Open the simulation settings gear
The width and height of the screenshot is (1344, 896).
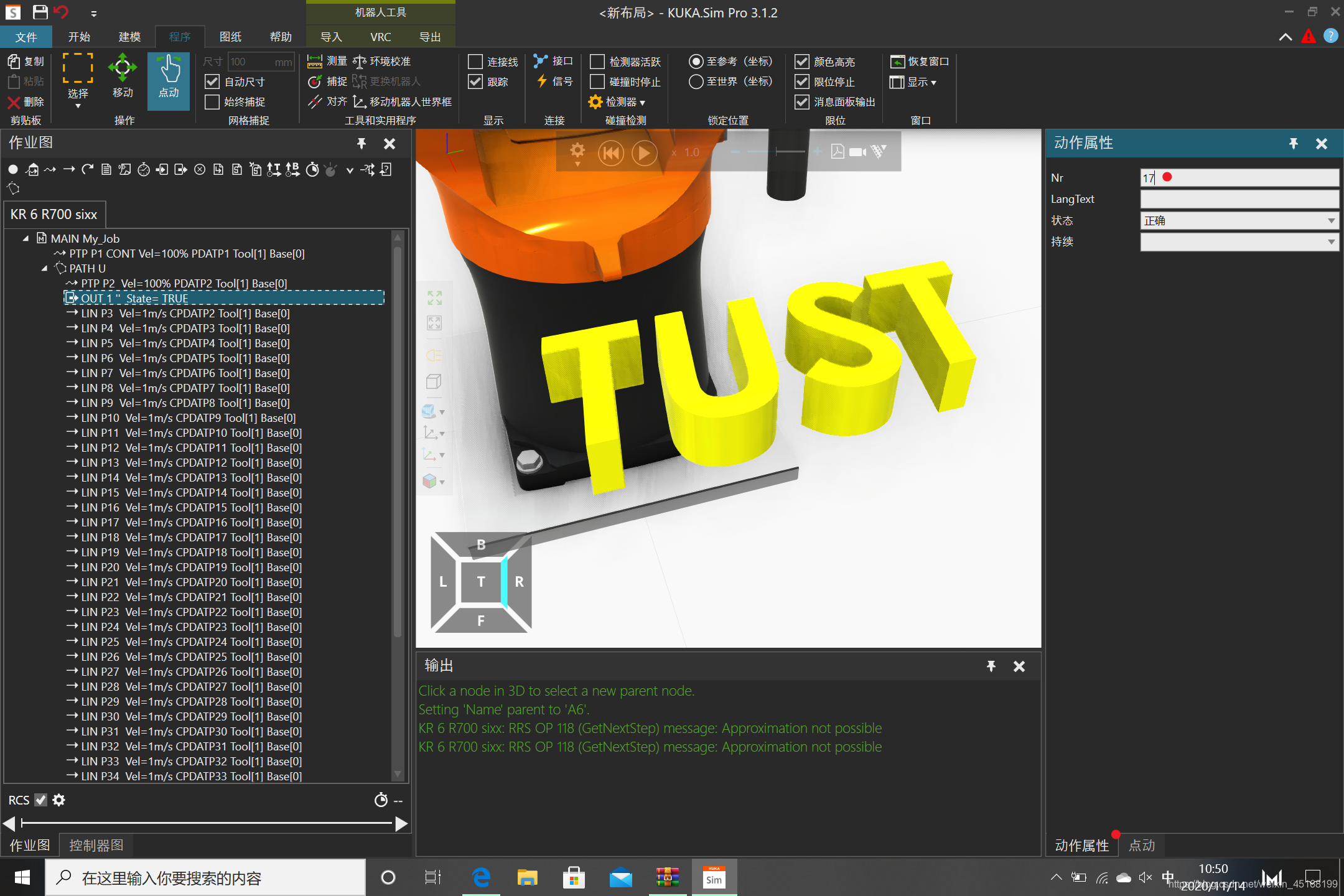tap(577, 151)
